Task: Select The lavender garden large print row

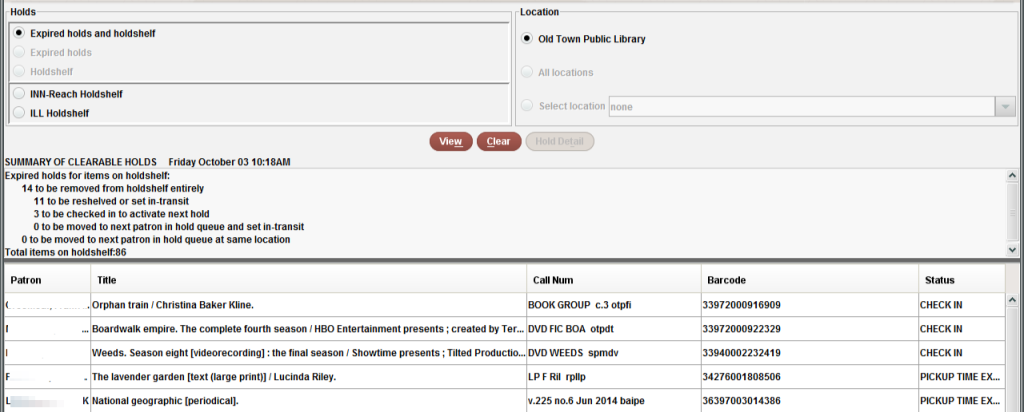Action: click(x=306, y=377)
